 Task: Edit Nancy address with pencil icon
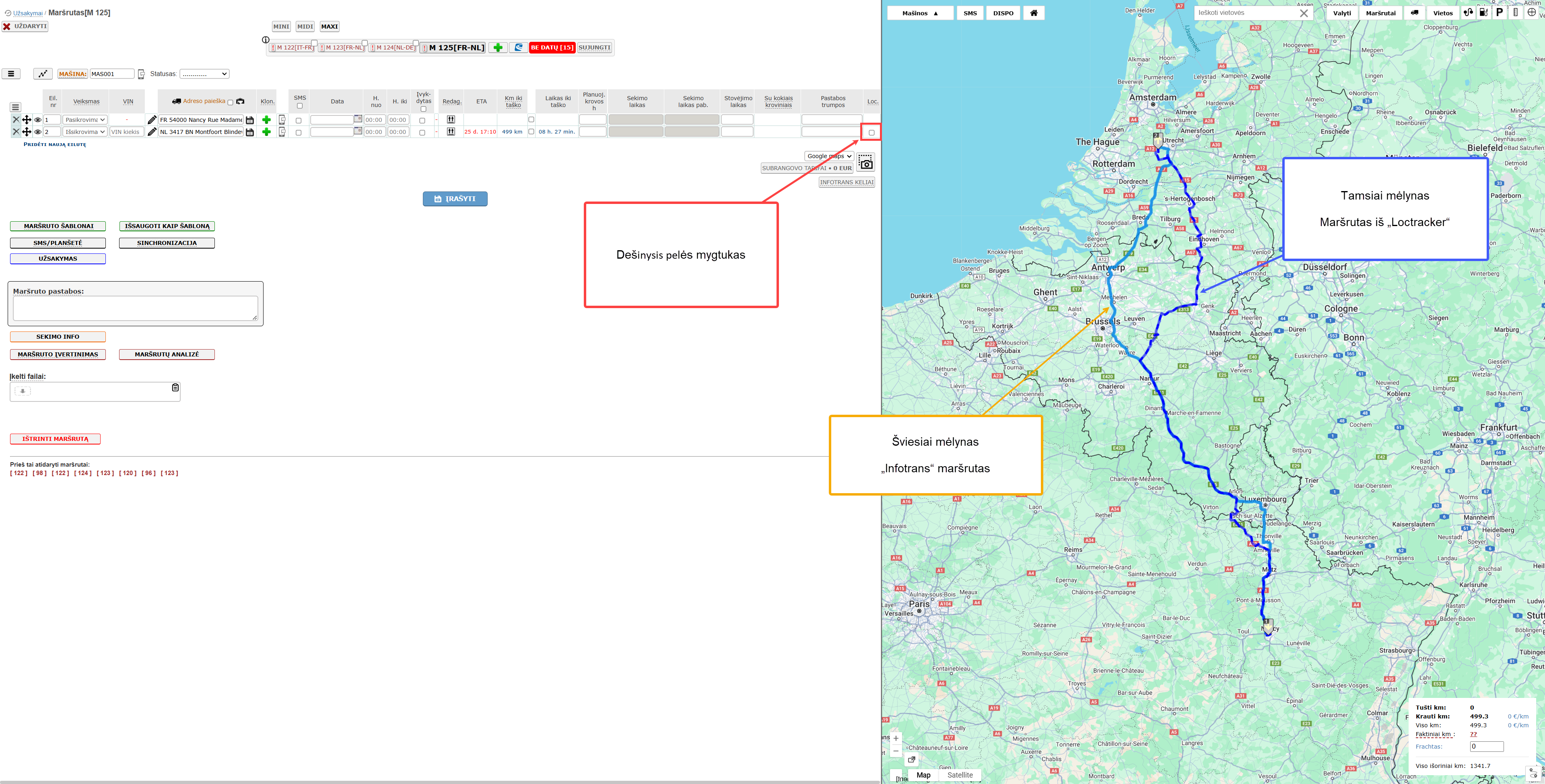[152, 120]
